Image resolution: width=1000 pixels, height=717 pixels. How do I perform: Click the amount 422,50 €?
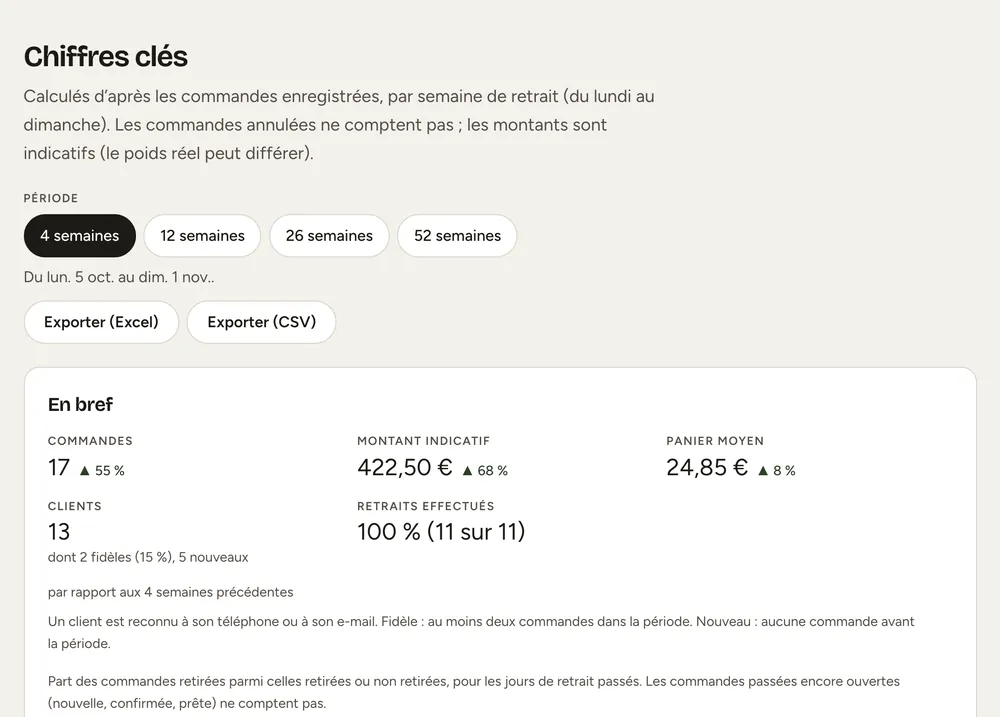[405, 468]
